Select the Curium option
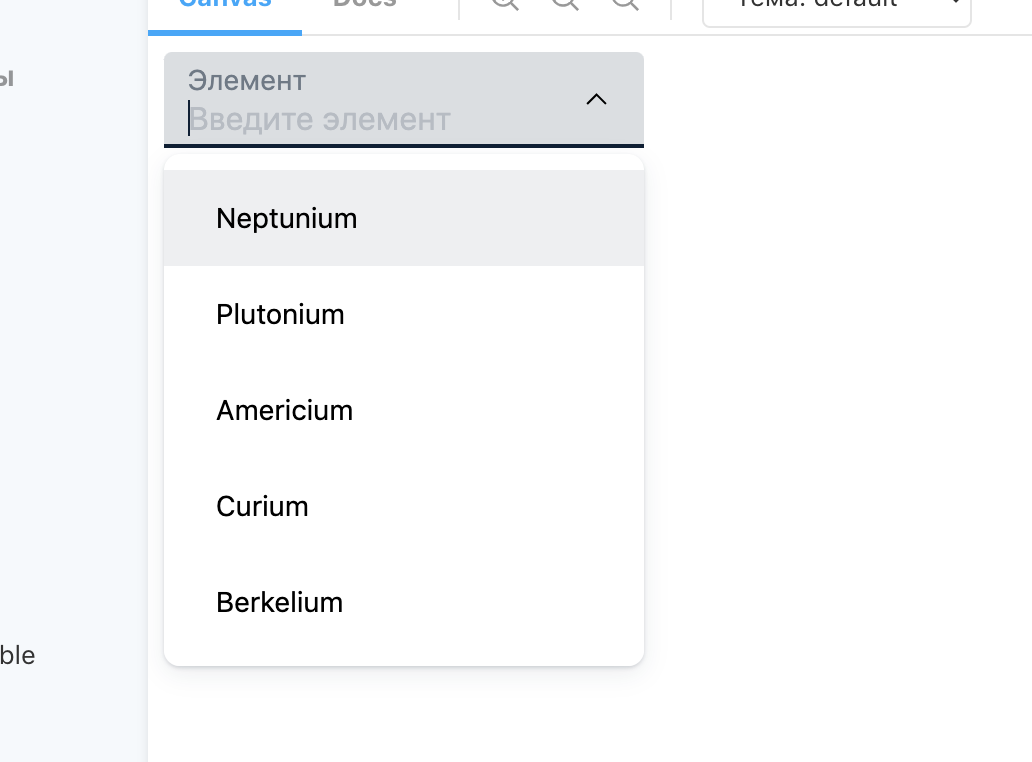The image size is (1032, 762). [403, 506]
